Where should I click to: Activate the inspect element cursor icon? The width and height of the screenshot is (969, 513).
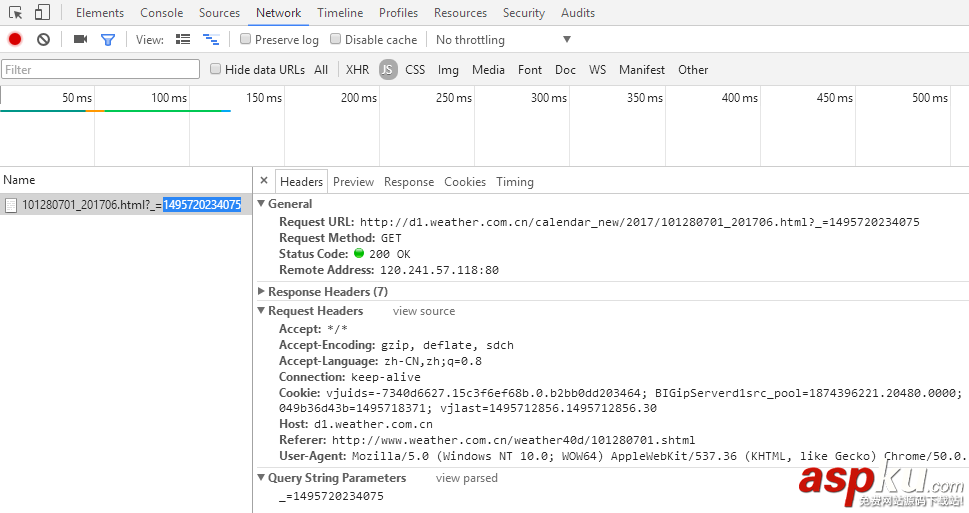pos(15,12)
